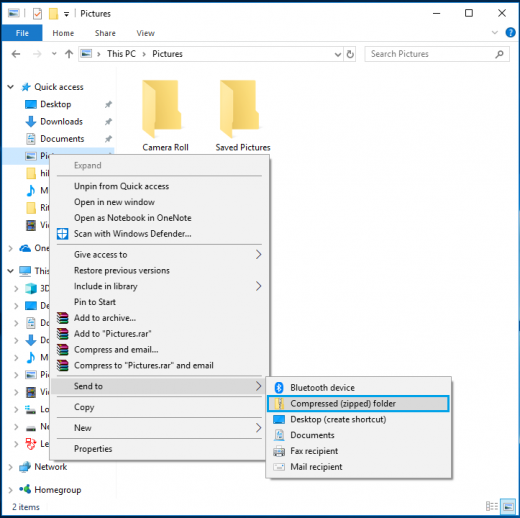Collapse the Quick access tree
The image size is (520, 518).
pos(10,87)
